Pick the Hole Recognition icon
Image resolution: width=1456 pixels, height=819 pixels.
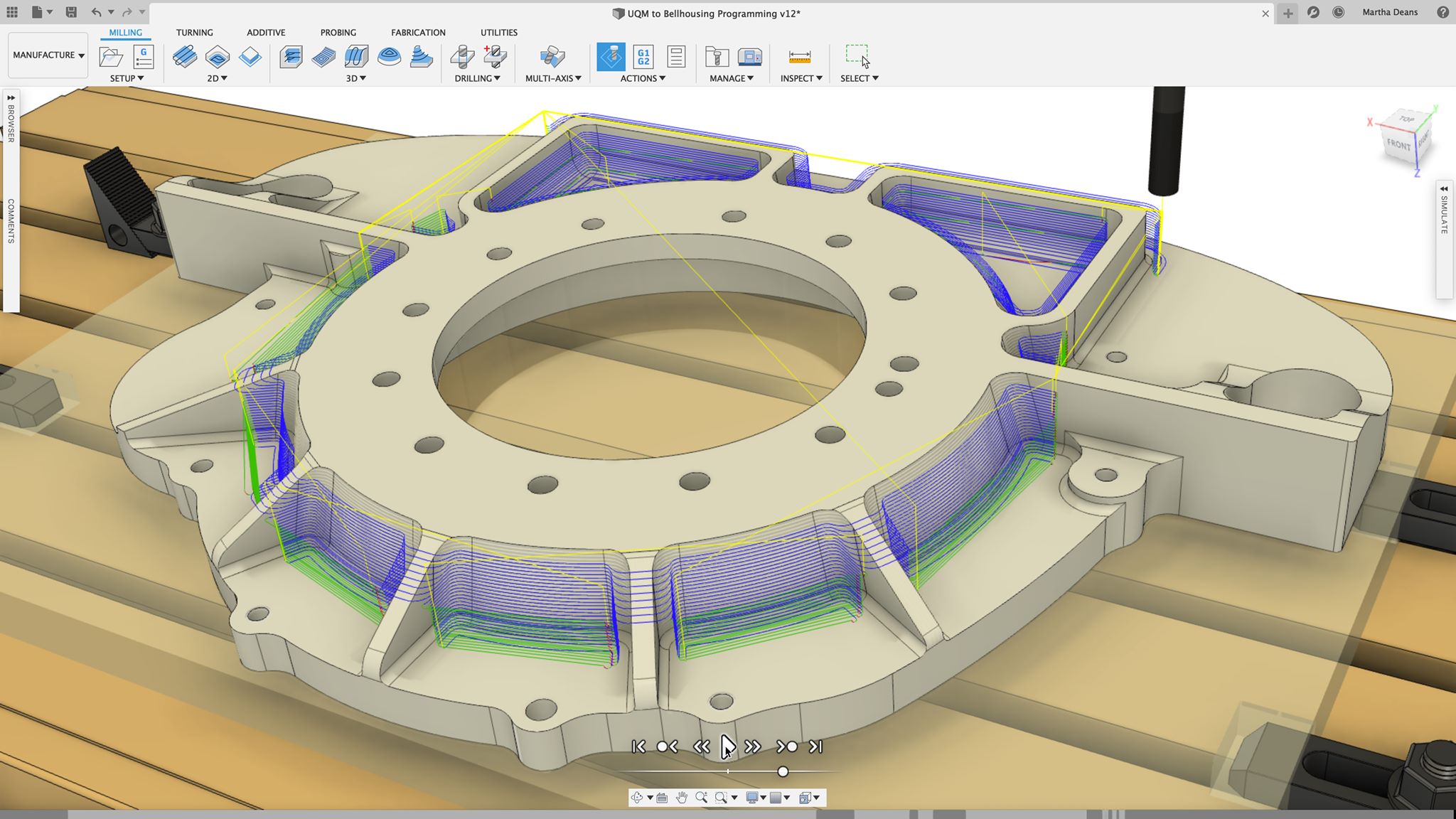pyautogui.click(x=495, y=56)
